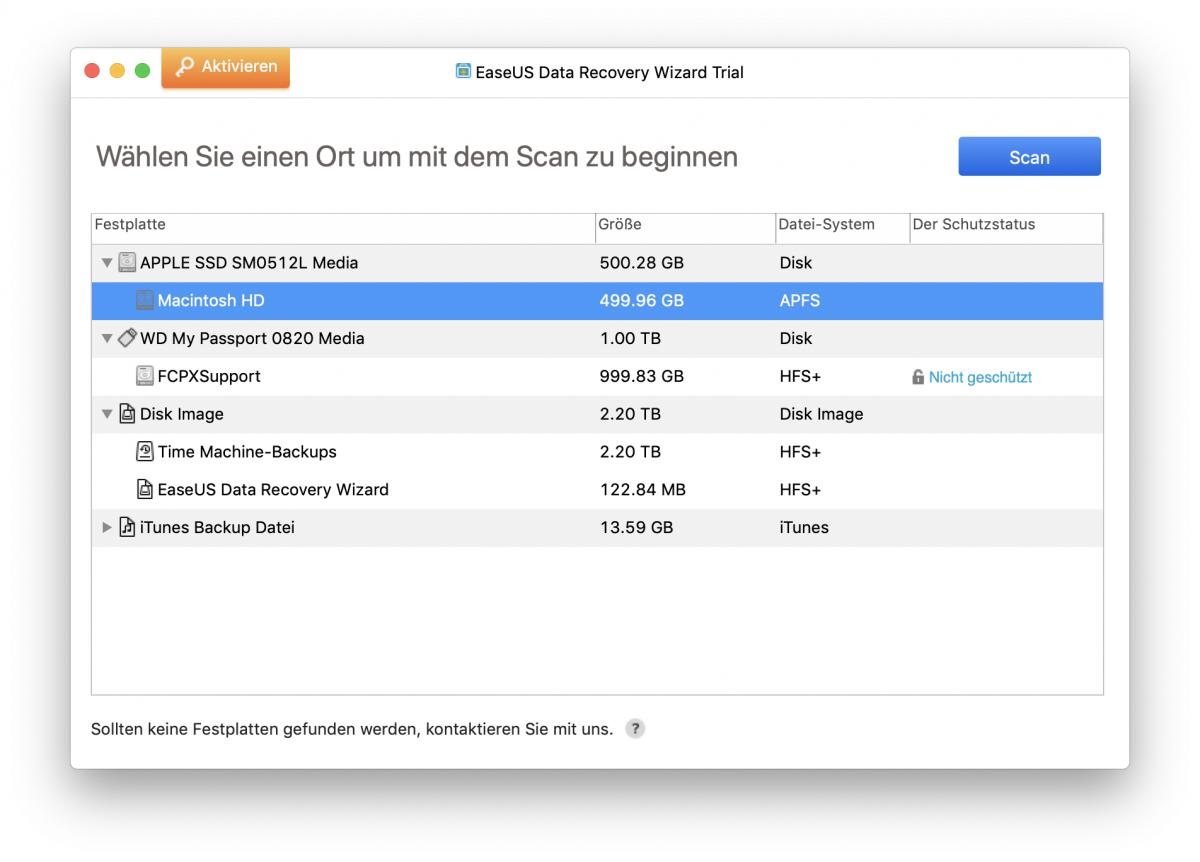Click the 500.28 GB size value

pyautogui.click(x=642, y=263)
